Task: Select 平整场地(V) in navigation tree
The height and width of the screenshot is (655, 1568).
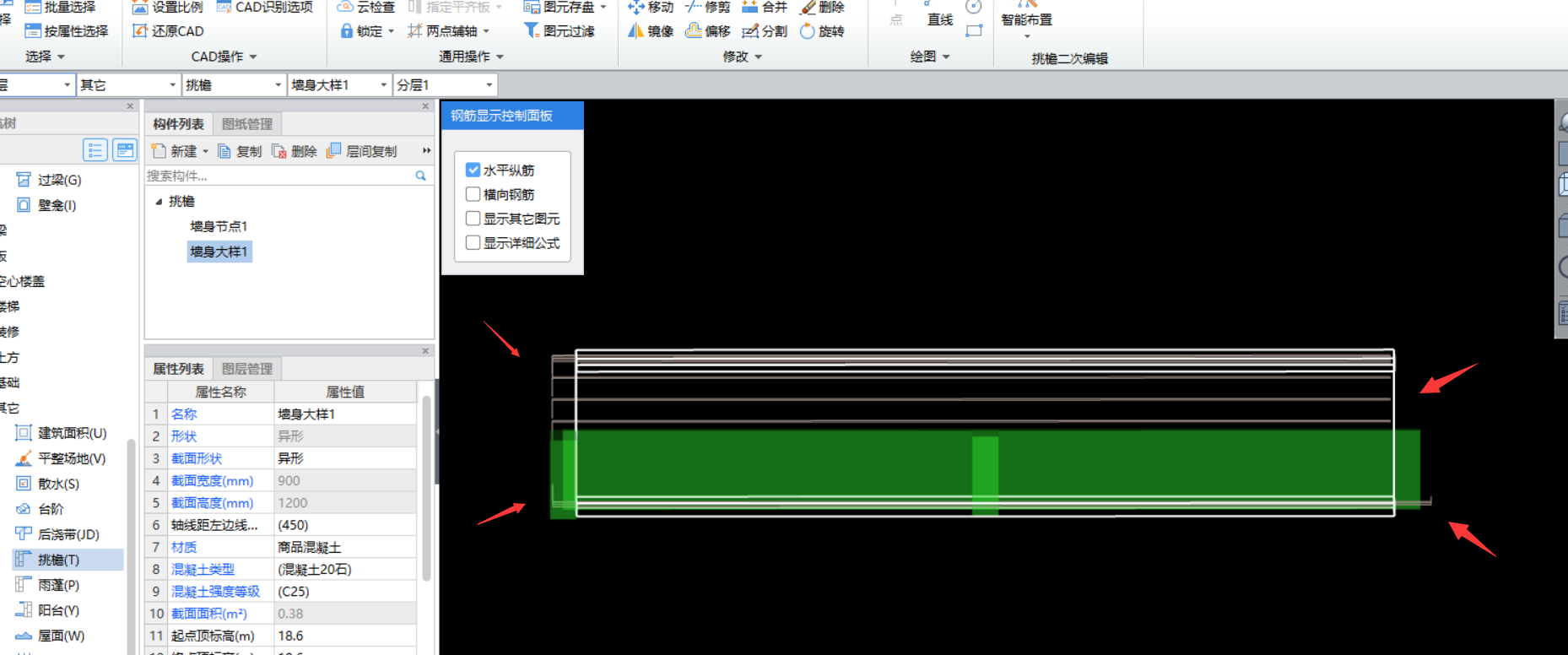Action: point(61,458)
